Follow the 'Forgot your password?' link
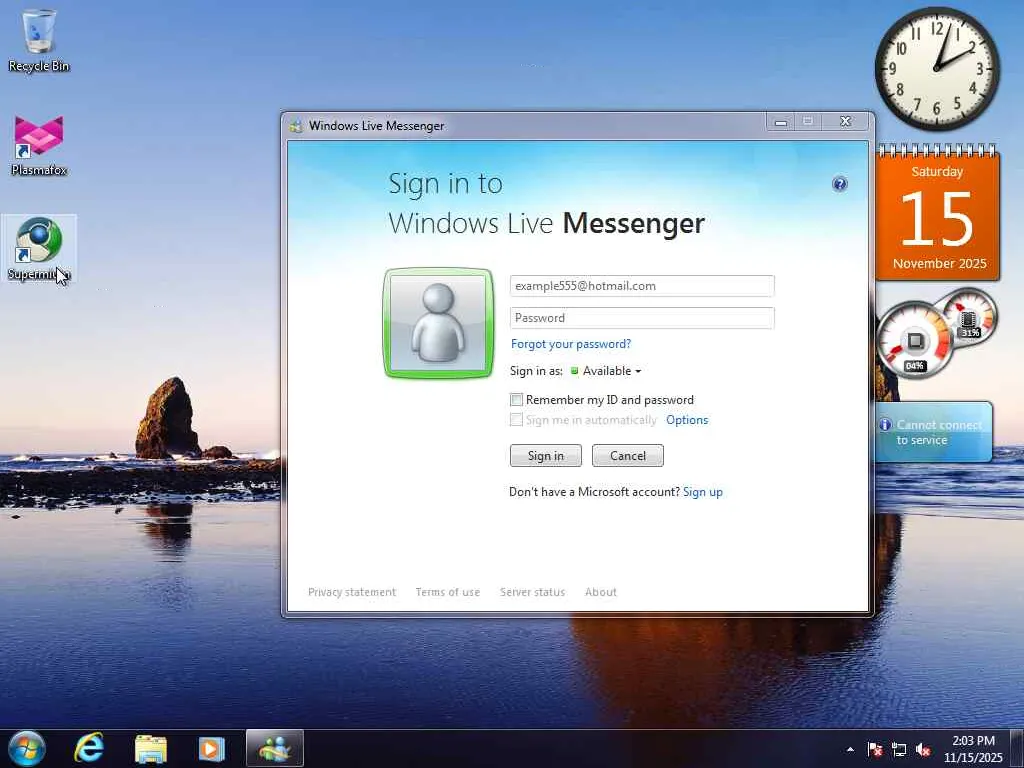The image size is (1024, 768). [571, 344]
